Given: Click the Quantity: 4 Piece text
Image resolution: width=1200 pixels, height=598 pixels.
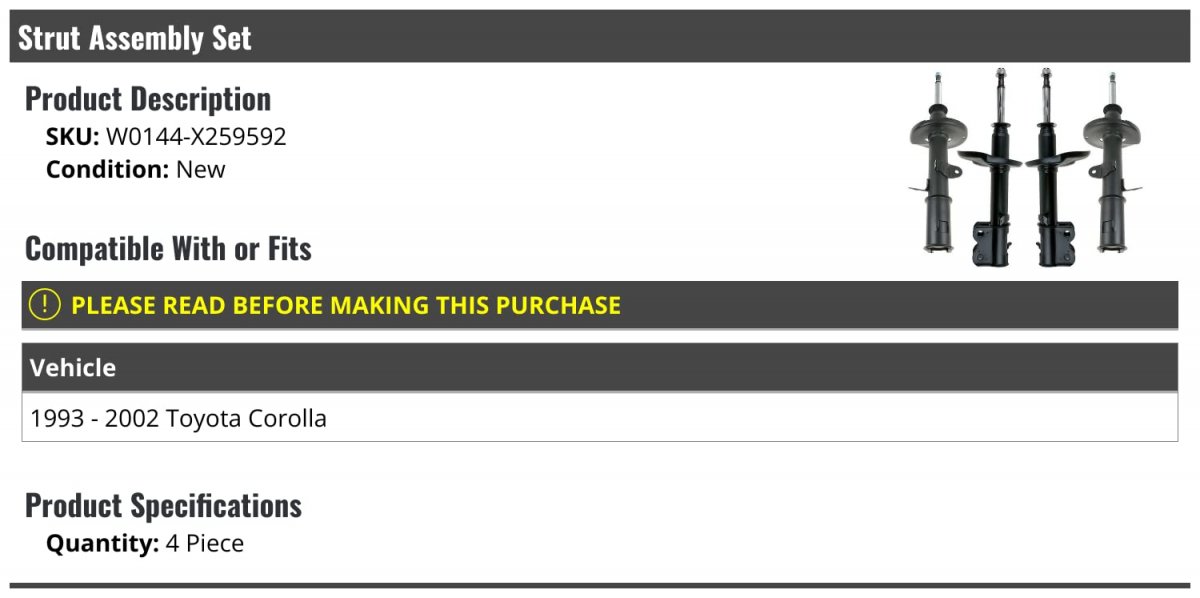Looking at the screenshot, I should pos(145,543).
